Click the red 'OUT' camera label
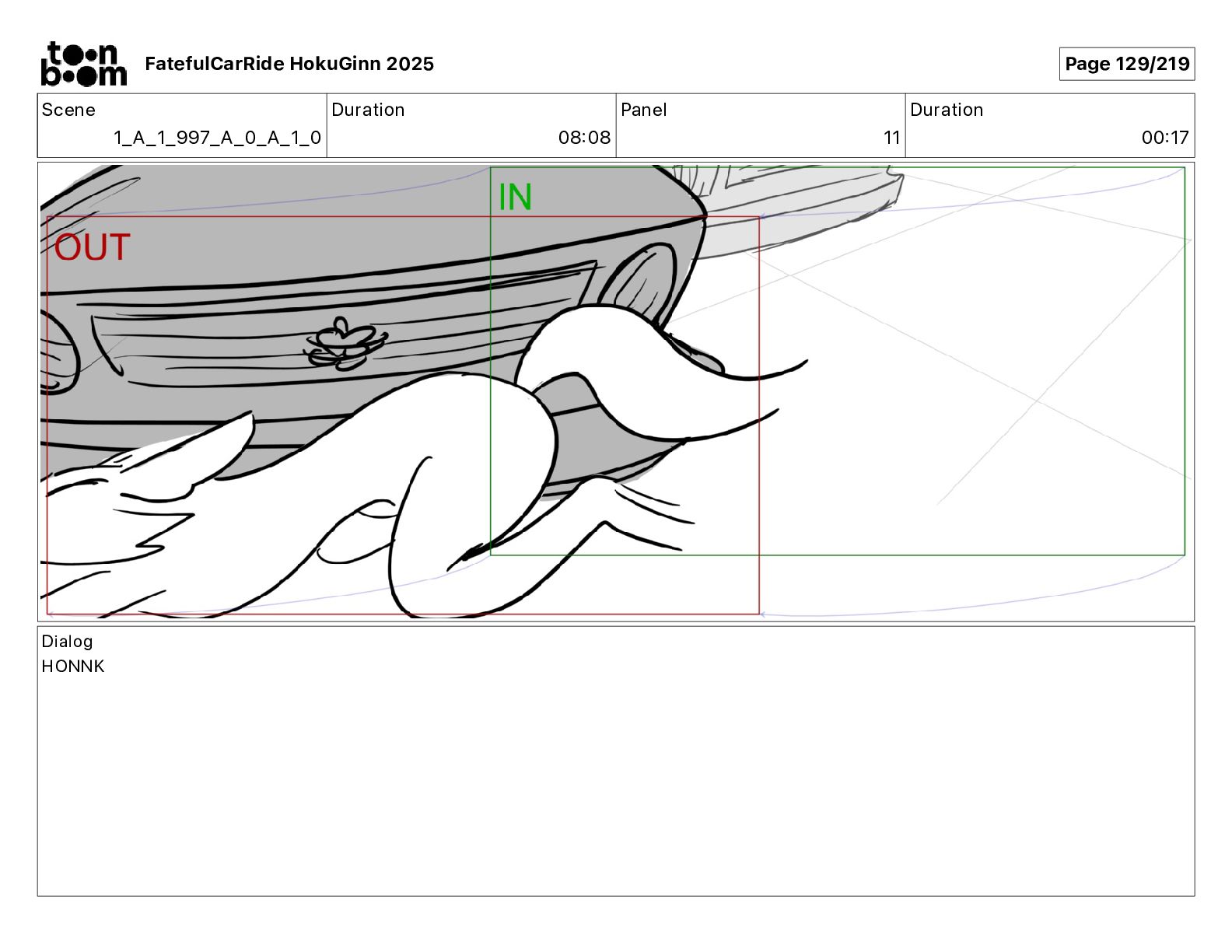1232x952 pixels. [92, 247]
